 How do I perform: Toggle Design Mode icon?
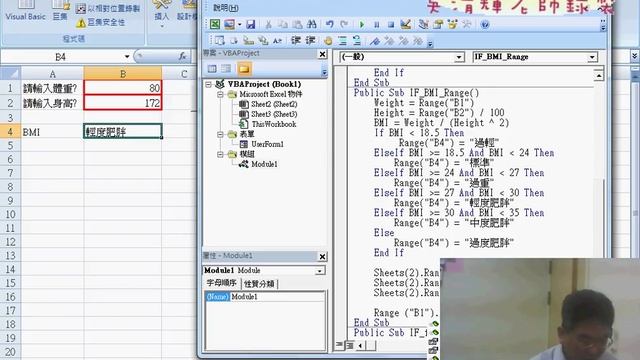405,24
